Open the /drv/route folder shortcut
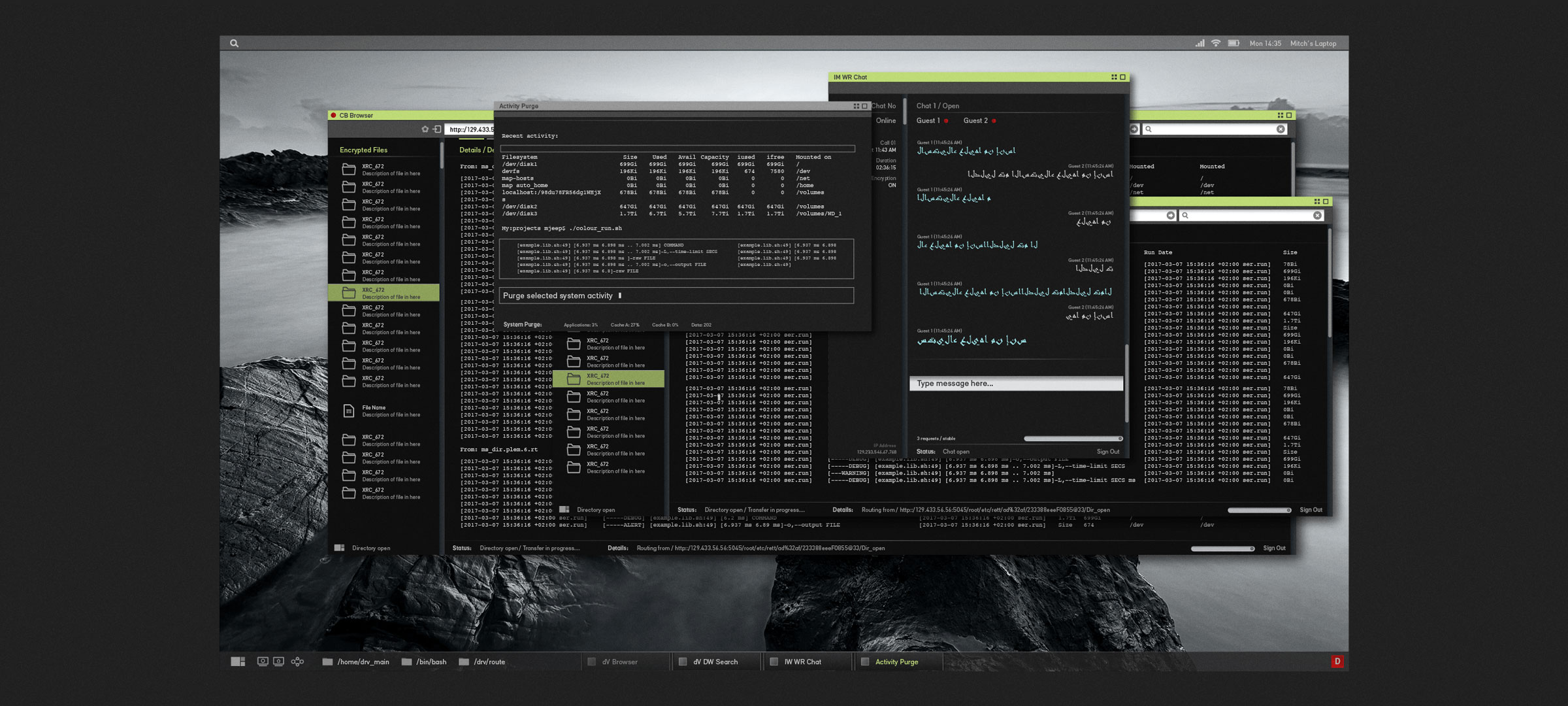The image size is (1568, 706). coord(482,662)
